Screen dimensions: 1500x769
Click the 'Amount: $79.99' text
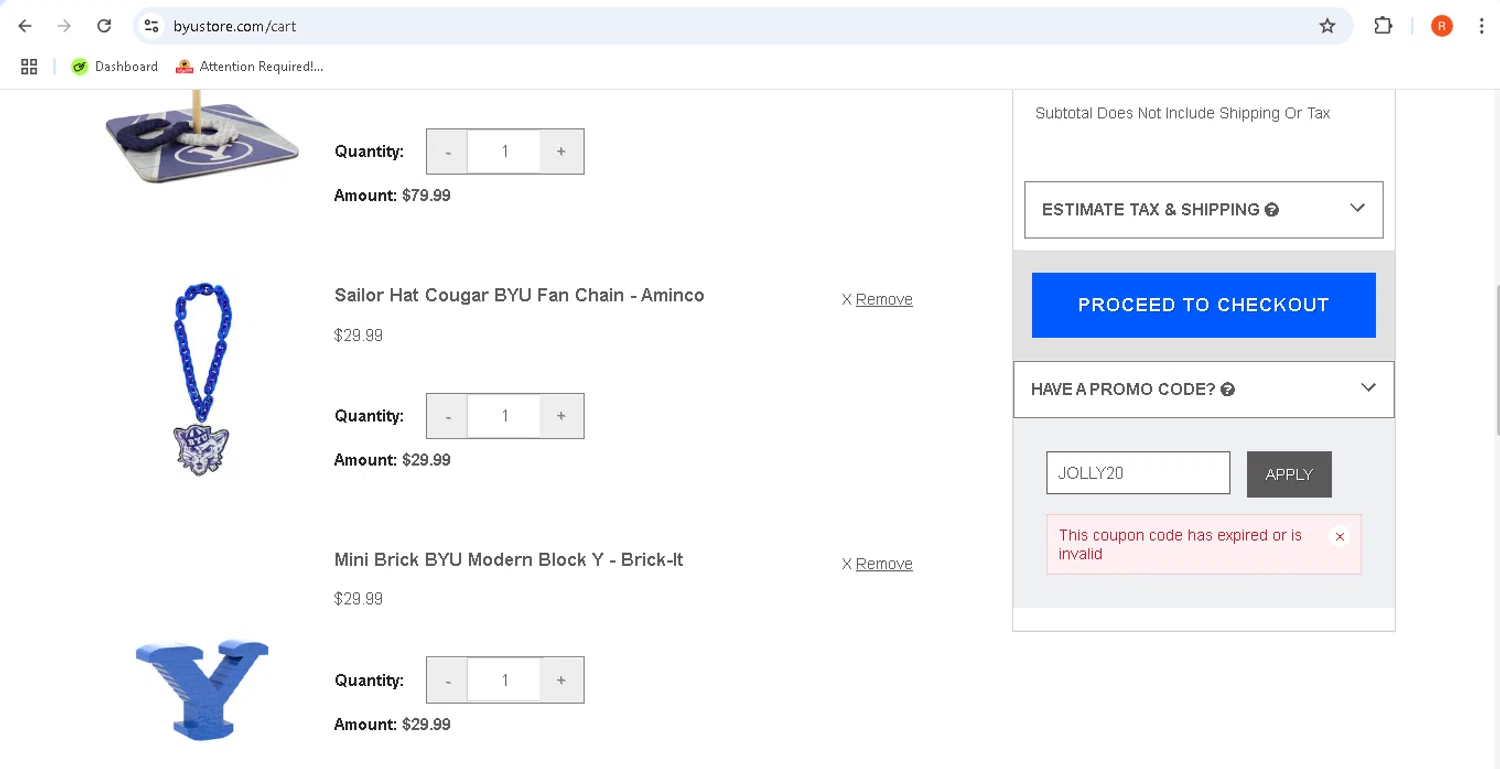(x=392, y=195)
